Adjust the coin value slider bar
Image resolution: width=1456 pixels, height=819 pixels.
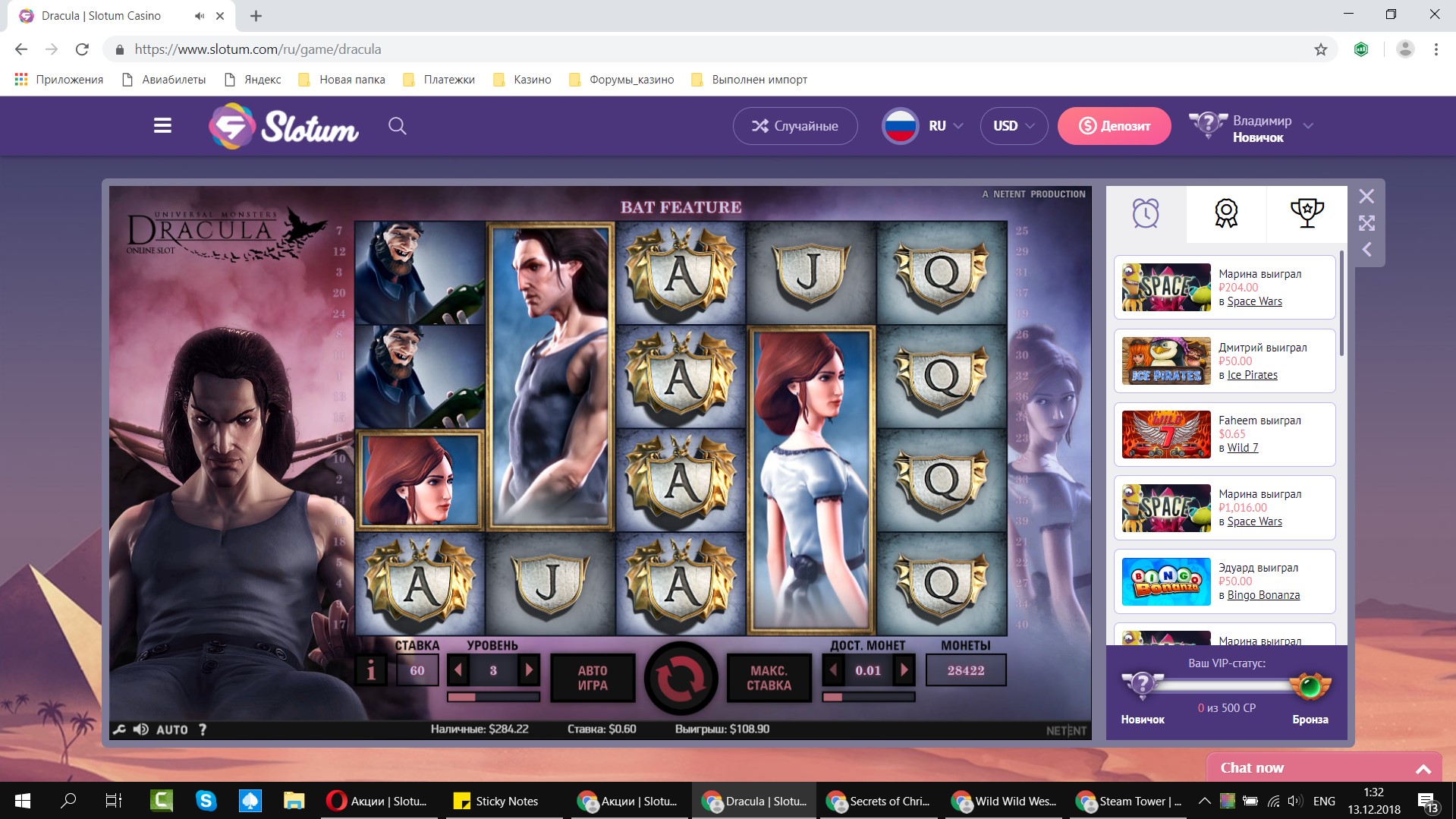869,697
